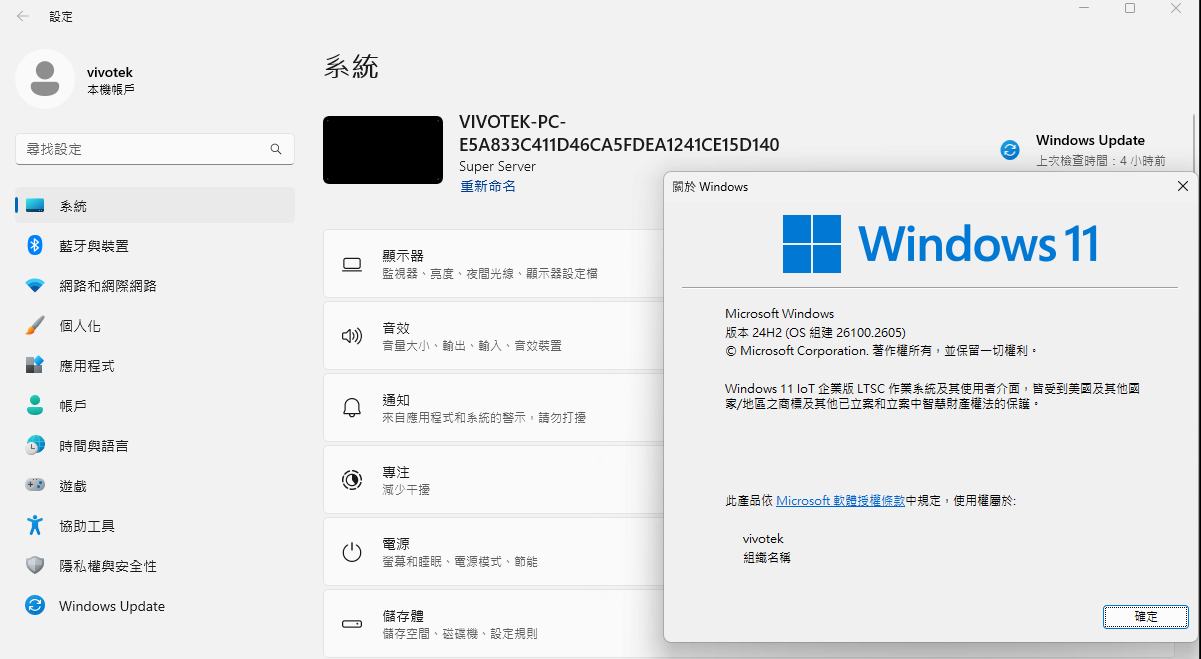This screenshot has width=1201, height=659.
Task: Open 藍牙與裝置 settings category
Action: click(x=155, y=246)
